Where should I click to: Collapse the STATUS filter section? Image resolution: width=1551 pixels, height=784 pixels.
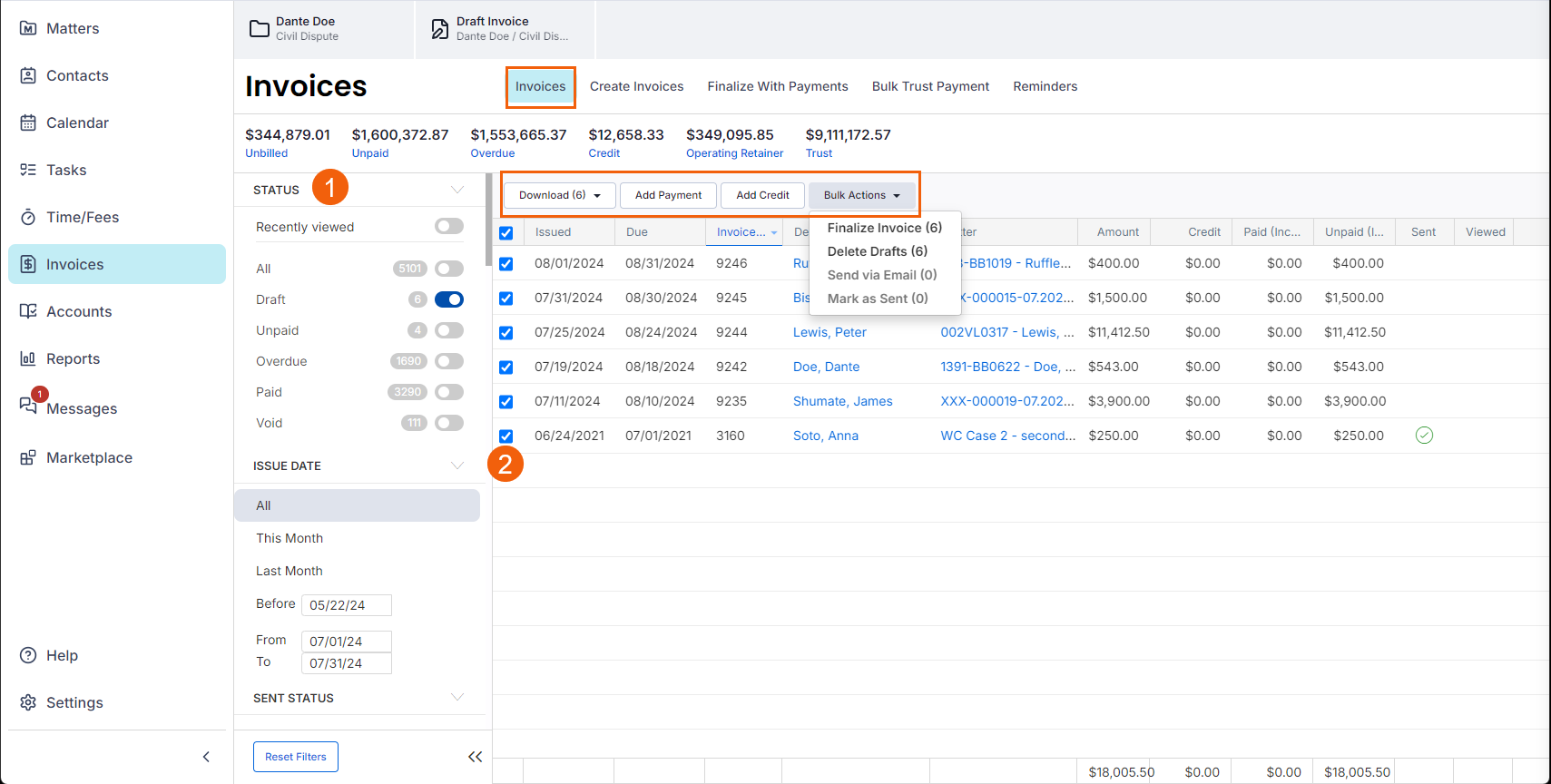(x=457, y=190)
